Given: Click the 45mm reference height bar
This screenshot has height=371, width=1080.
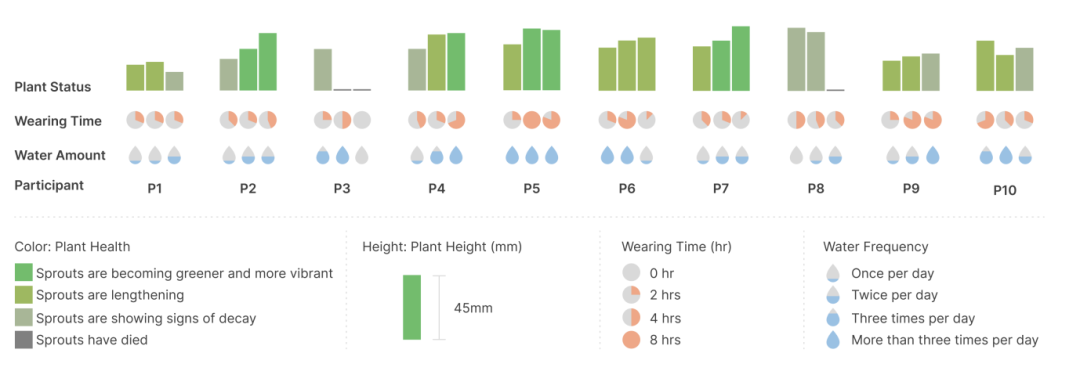Looking at the screenshot, I should pyautogui.click(x=412, y=307).
